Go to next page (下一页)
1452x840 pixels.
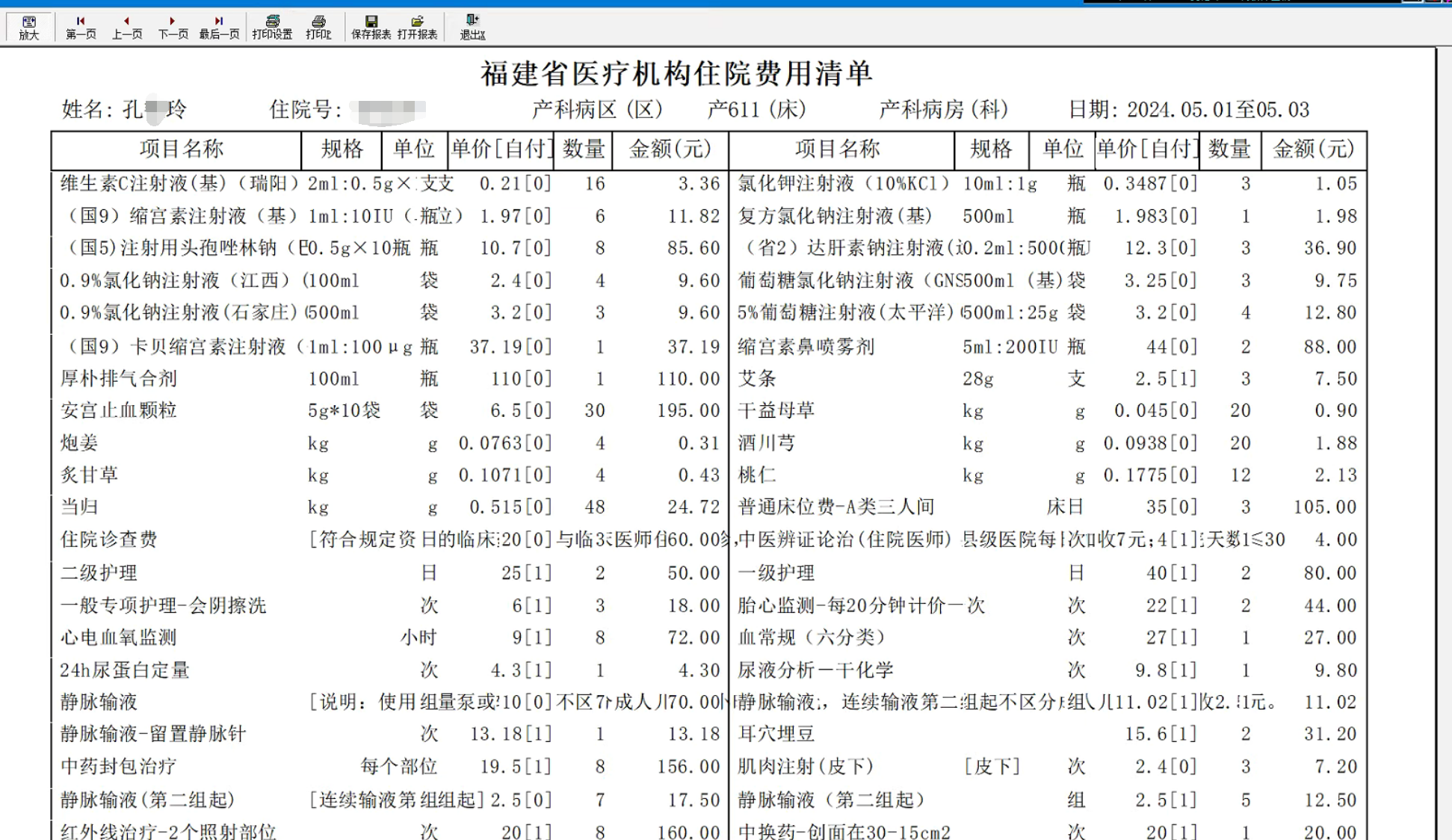point(173,27)
